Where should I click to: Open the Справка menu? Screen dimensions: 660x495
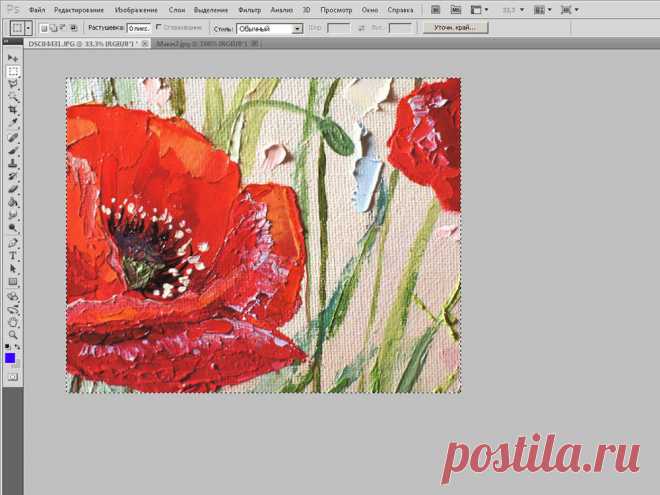[x=400, y=9]
